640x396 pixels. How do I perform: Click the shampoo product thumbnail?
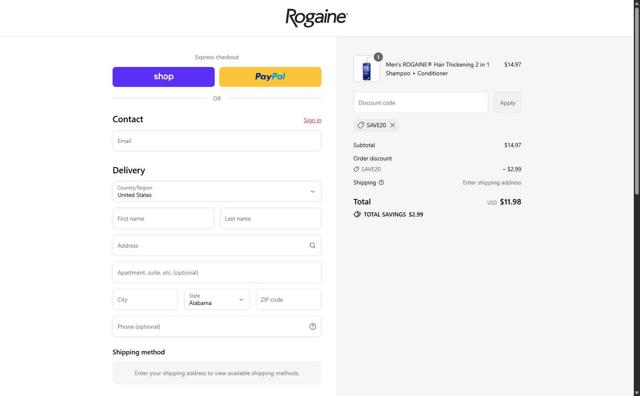367,69
